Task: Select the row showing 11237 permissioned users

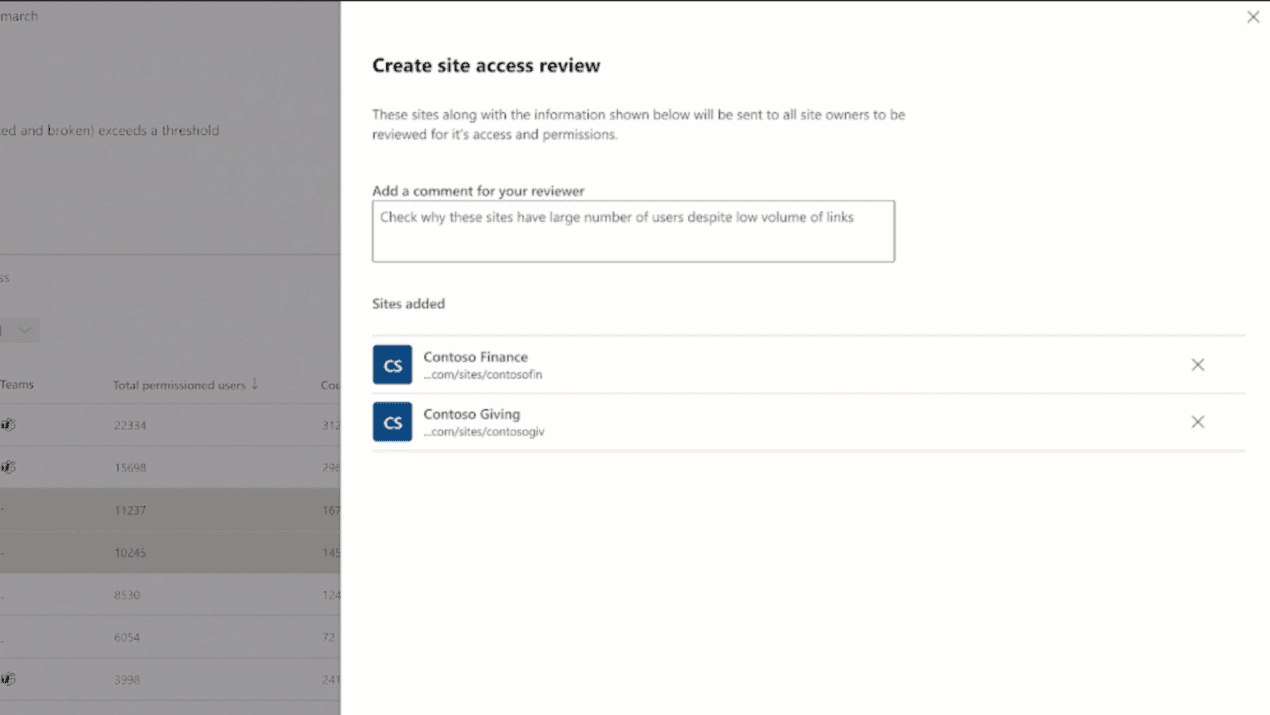Action: pos(170,509)
